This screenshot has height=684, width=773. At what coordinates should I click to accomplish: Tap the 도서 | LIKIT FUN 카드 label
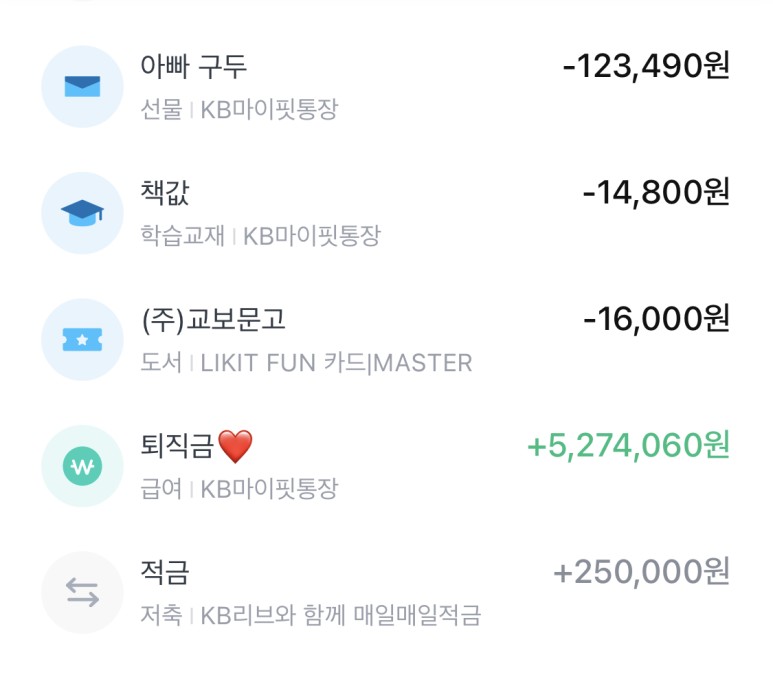click(x=306, y=363)
